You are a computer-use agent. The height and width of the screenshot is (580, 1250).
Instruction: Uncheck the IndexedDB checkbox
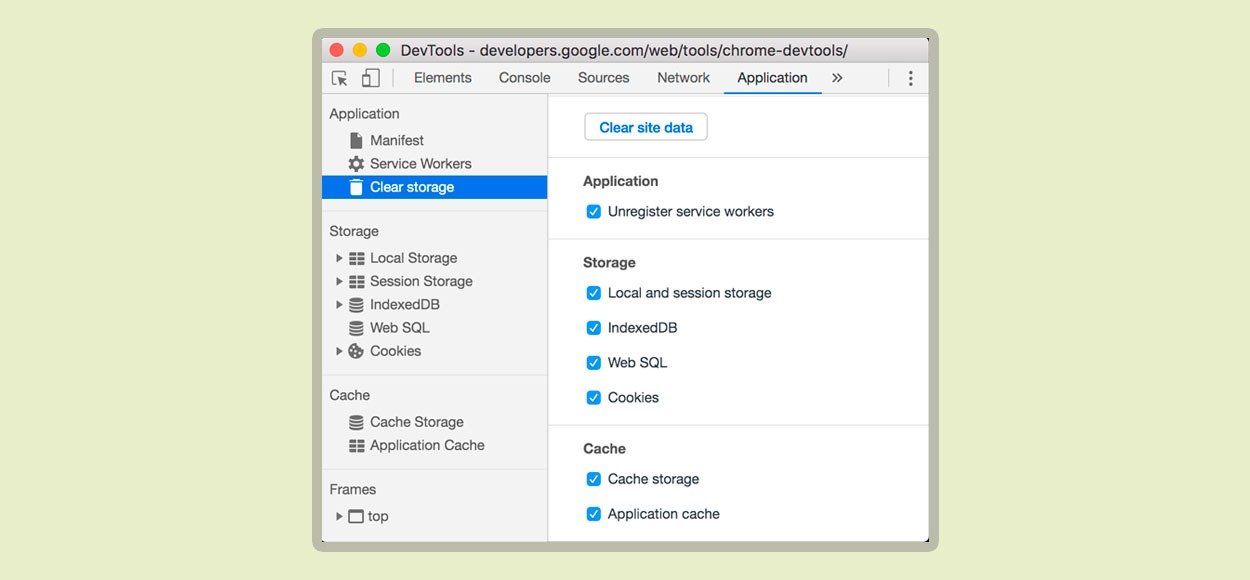593,328
